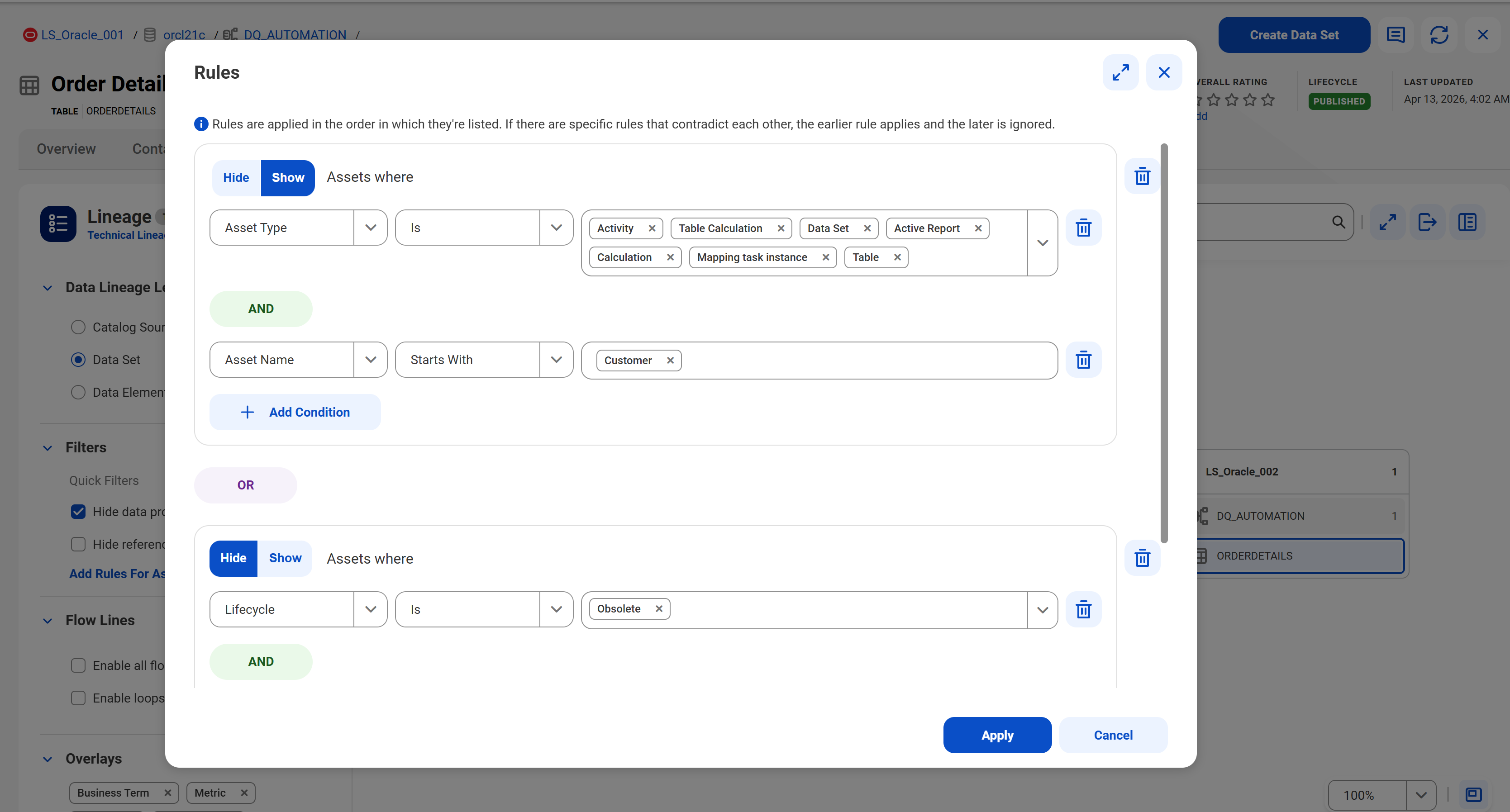1510x812 pixels.
Task: Delete the second Hide rule group
Action: pyautogui.click(x=1142, y=558)
